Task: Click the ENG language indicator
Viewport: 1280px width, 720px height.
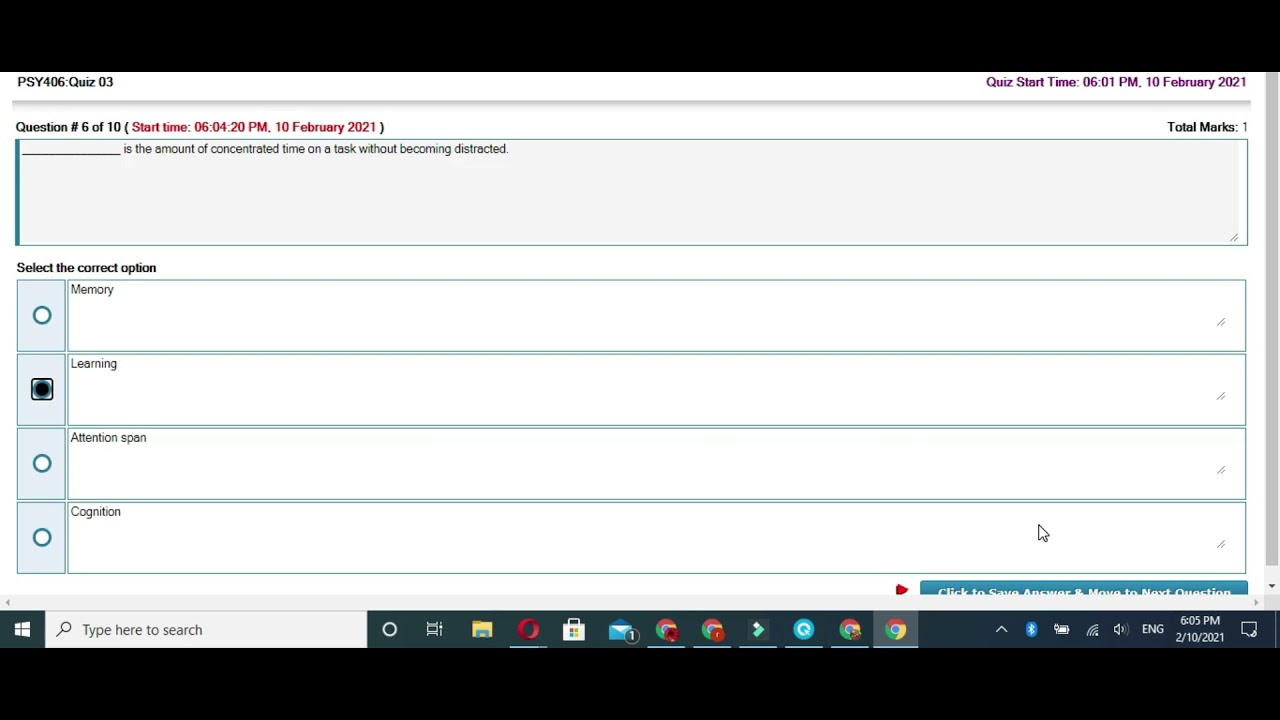Action: [x=1153, y=630]
